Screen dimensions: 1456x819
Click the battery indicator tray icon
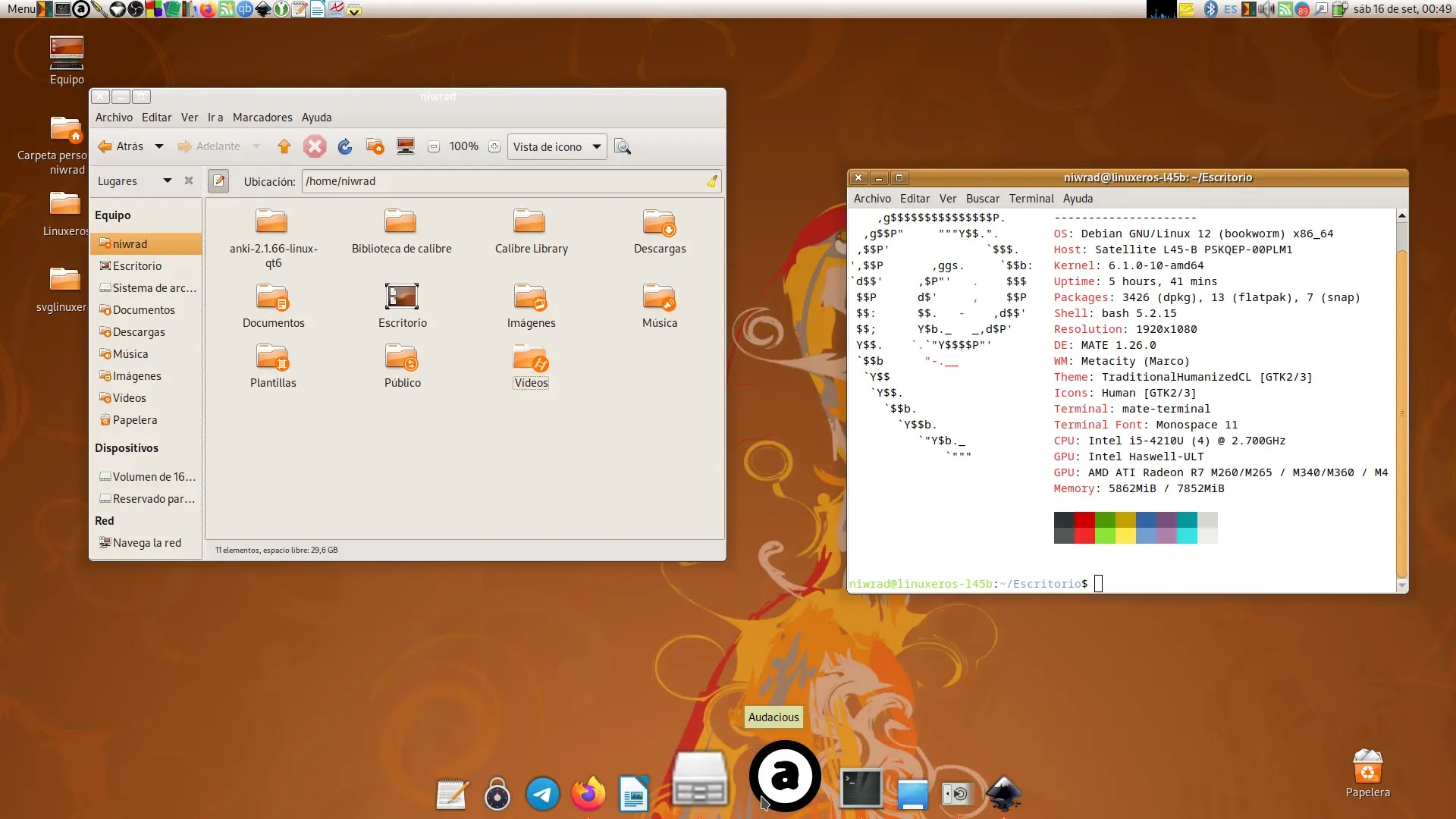point(1339,9)
